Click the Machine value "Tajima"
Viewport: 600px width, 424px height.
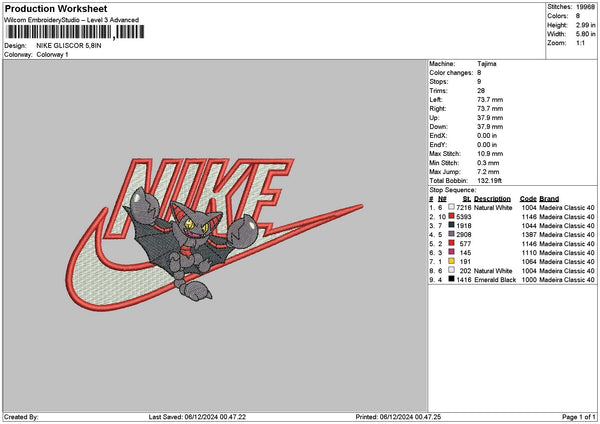tap(487, 64)
